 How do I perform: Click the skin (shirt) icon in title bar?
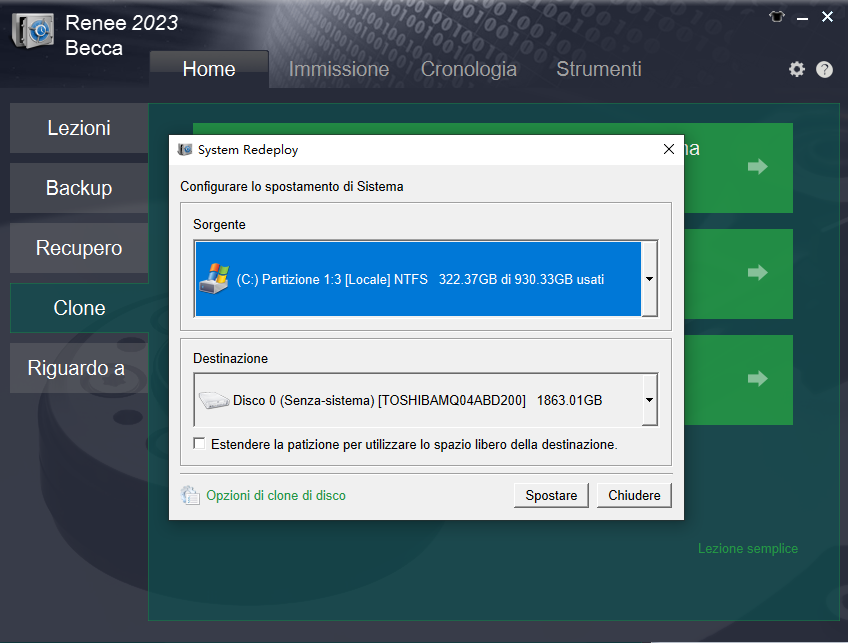tap(777, 17)
